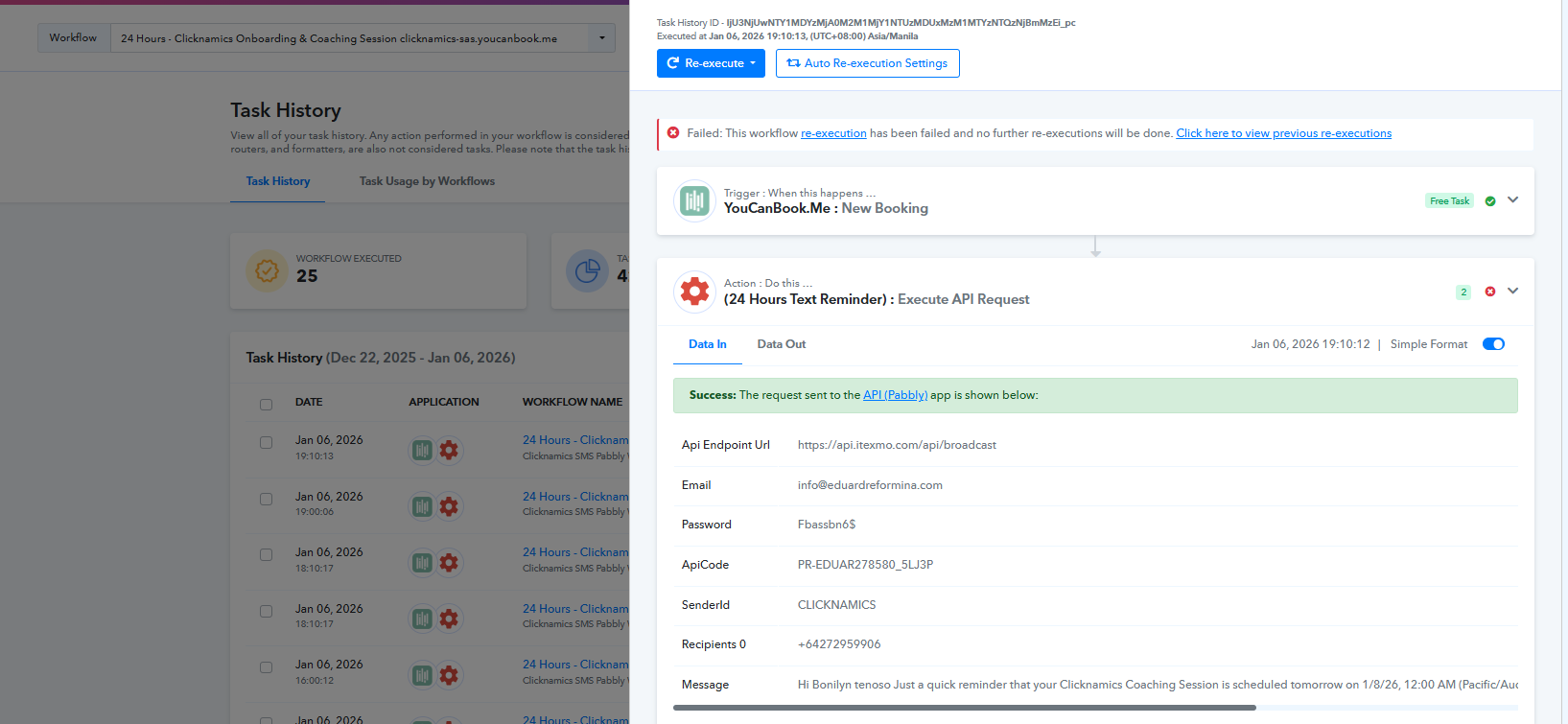Screen dimensions: 1568x724
Task: Click the 'YouCanBook.Me : New Booking' title
Action: tap(826, 208)
